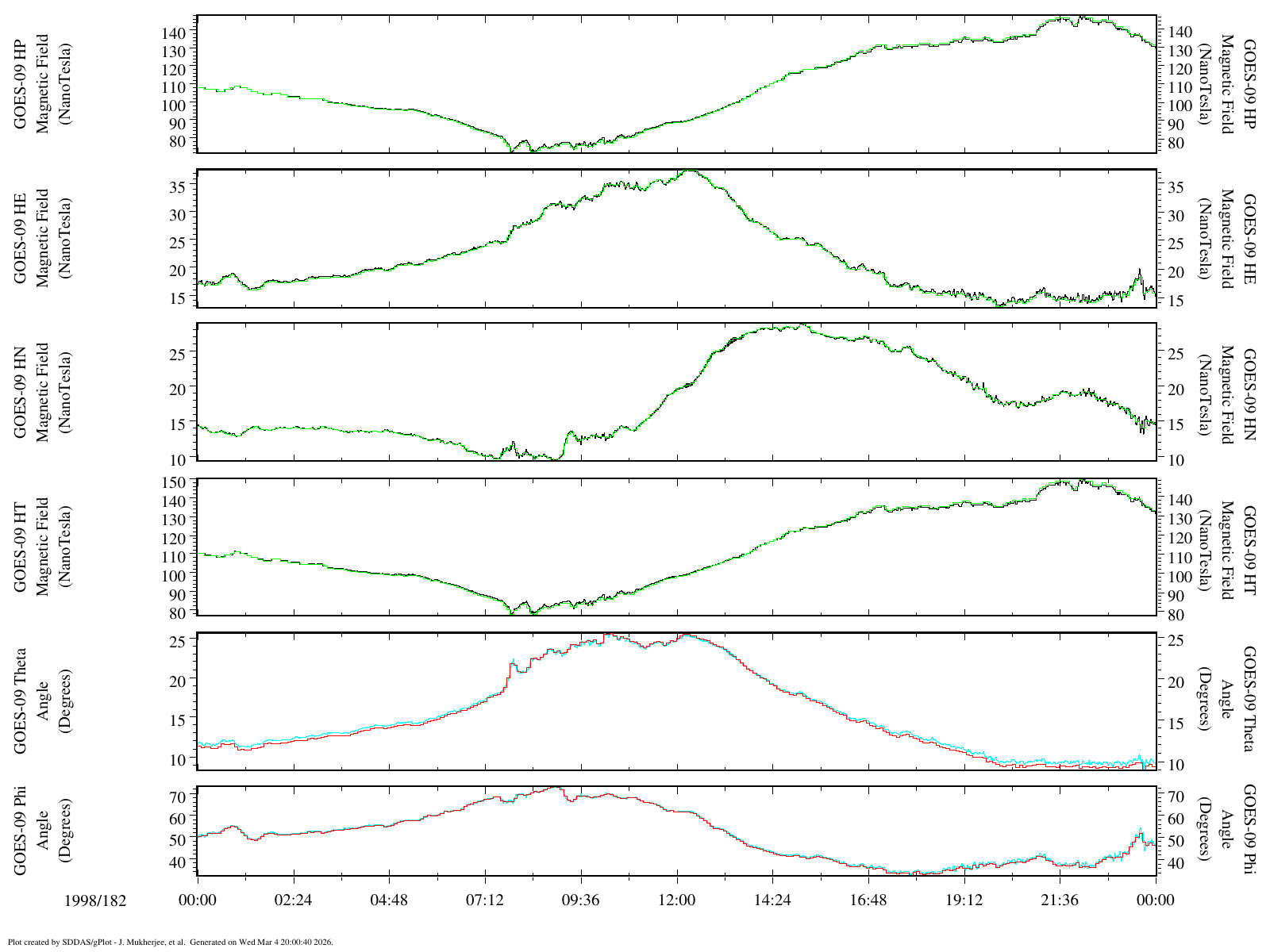The height and width of the screenshot is (952, 1270).
Task: Select "25" on the left GOES-09 HE axis
Action: tap(177, 242)
